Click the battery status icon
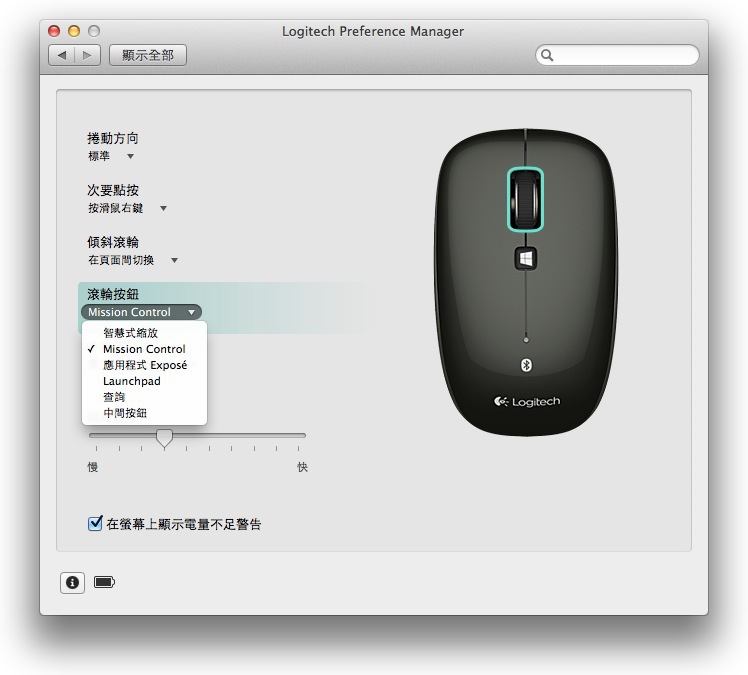 (104, 582)
